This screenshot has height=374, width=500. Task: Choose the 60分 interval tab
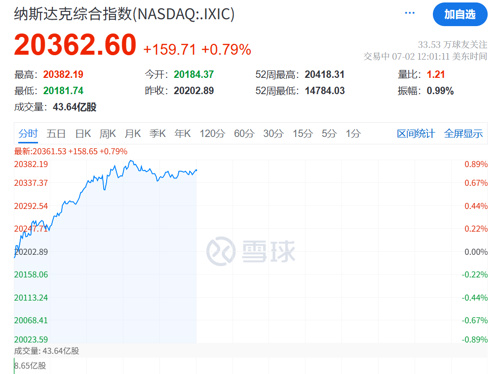pyautogui.click(x=244, y=134)
